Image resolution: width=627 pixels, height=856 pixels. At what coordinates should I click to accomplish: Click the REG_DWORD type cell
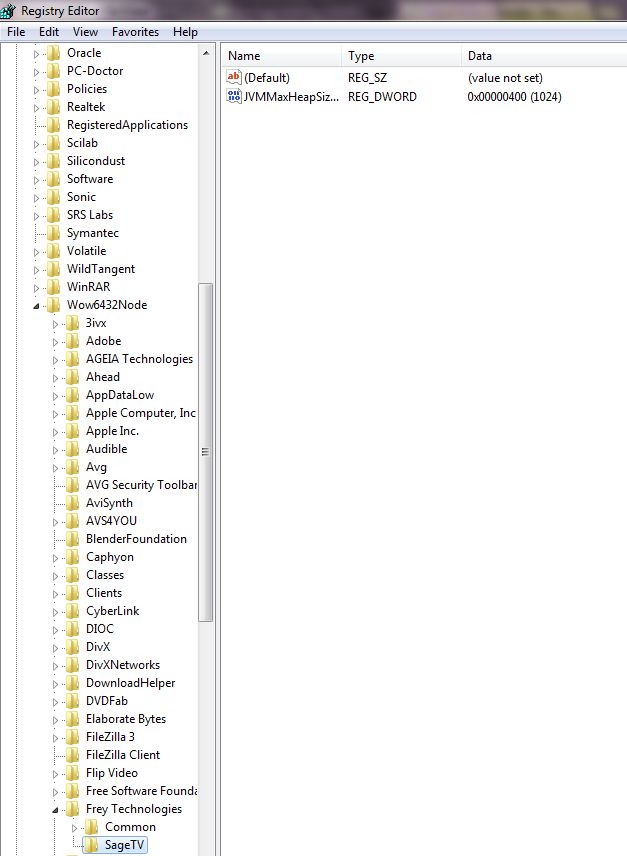click(x=382, y=97)
